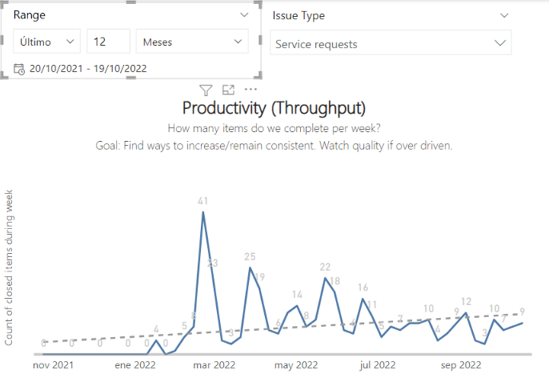Click the calendar icon beside the date range

pyautogui.click(x=19, y=69)
